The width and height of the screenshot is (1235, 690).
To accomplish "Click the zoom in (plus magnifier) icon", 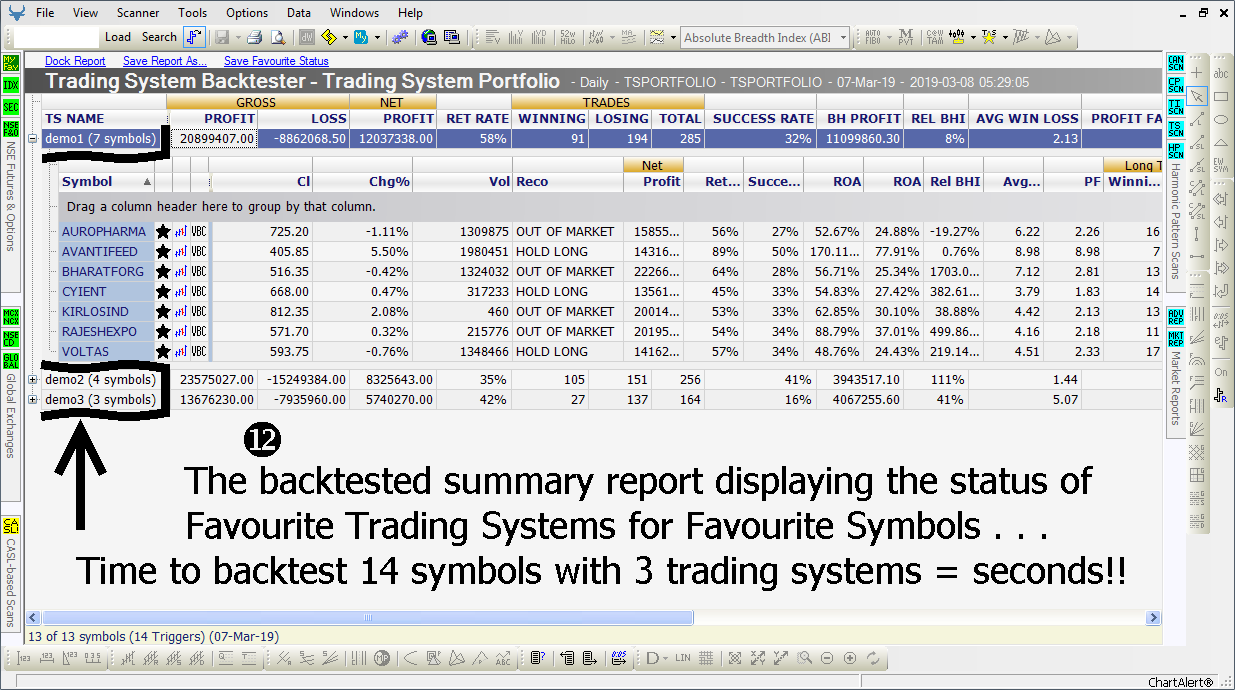I will click(850, 658).
